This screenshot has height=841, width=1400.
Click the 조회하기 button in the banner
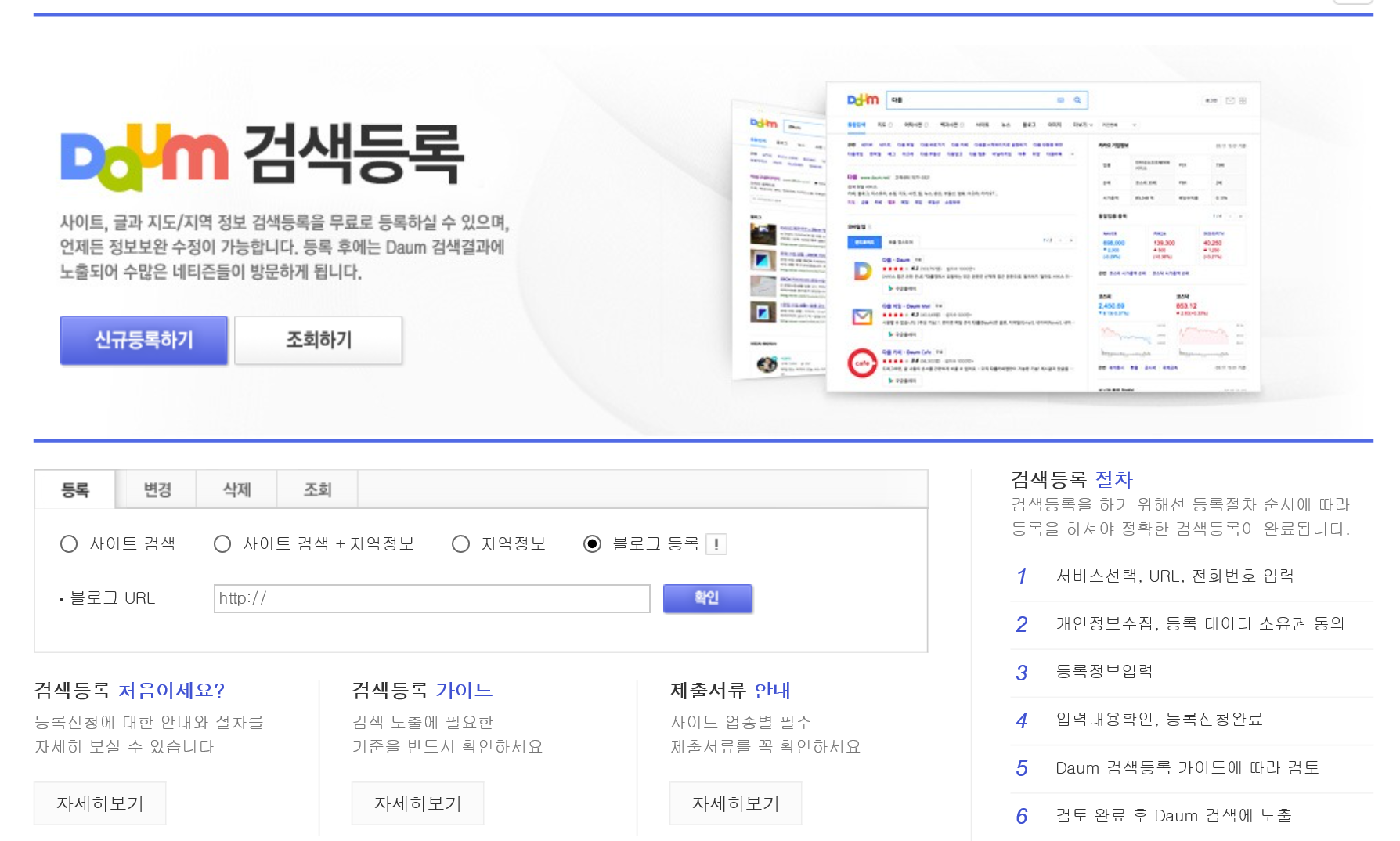(319, 340)
